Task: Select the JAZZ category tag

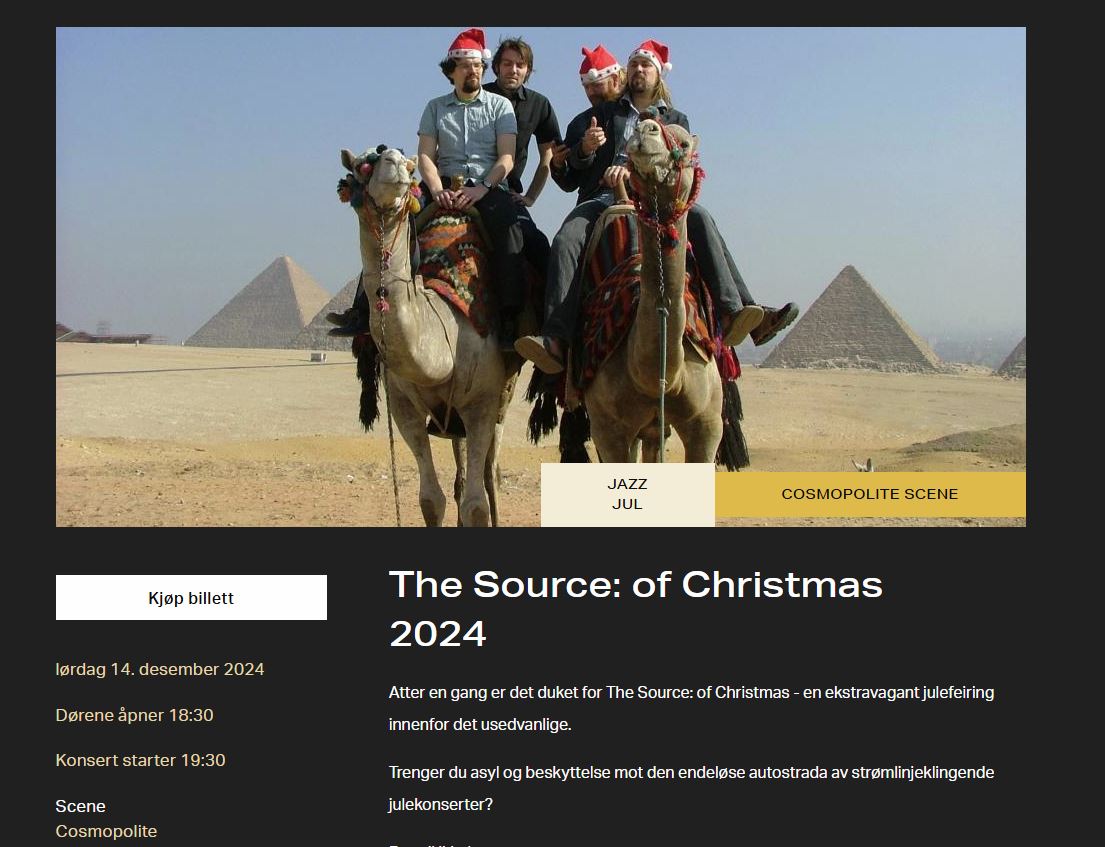Action: click(x=627, y=484)
